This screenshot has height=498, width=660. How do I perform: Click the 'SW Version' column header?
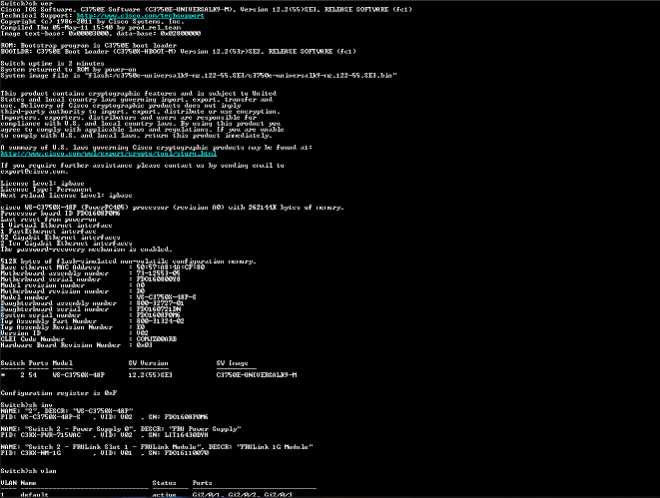coord(149,363)
